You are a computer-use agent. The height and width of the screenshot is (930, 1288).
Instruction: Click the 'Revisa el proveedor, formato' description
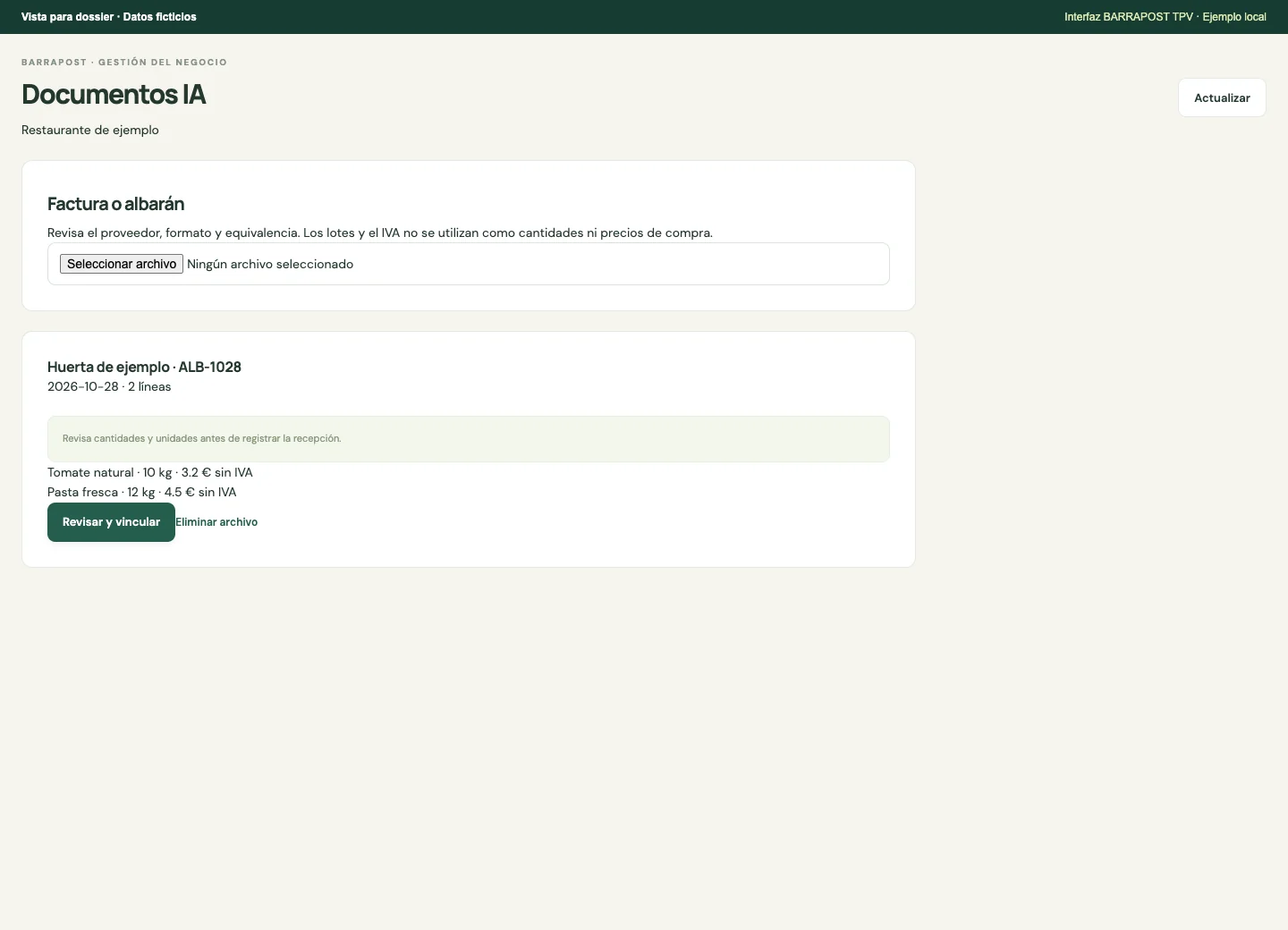point(380,232)
